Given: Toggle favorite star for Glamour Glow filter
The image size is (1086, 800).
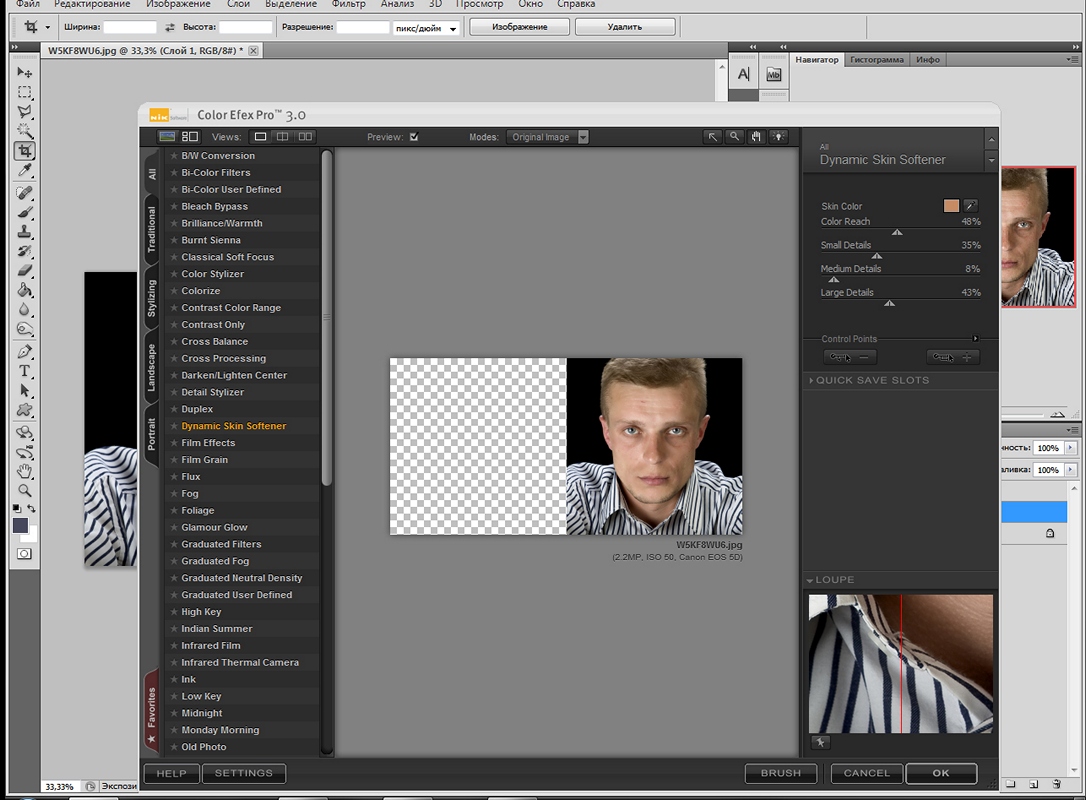Looking at the screenshot, I should pyautogui.click(x=174, y=528).
